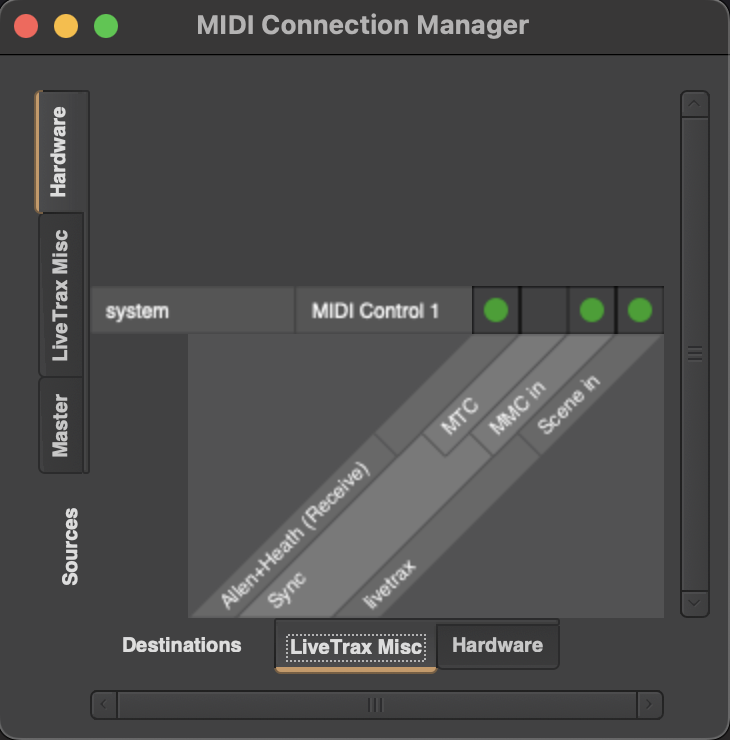Viewport: 730px width, 740px height.
Task: Select the Hardware sources tab
Action: click(x=60, y=152)
